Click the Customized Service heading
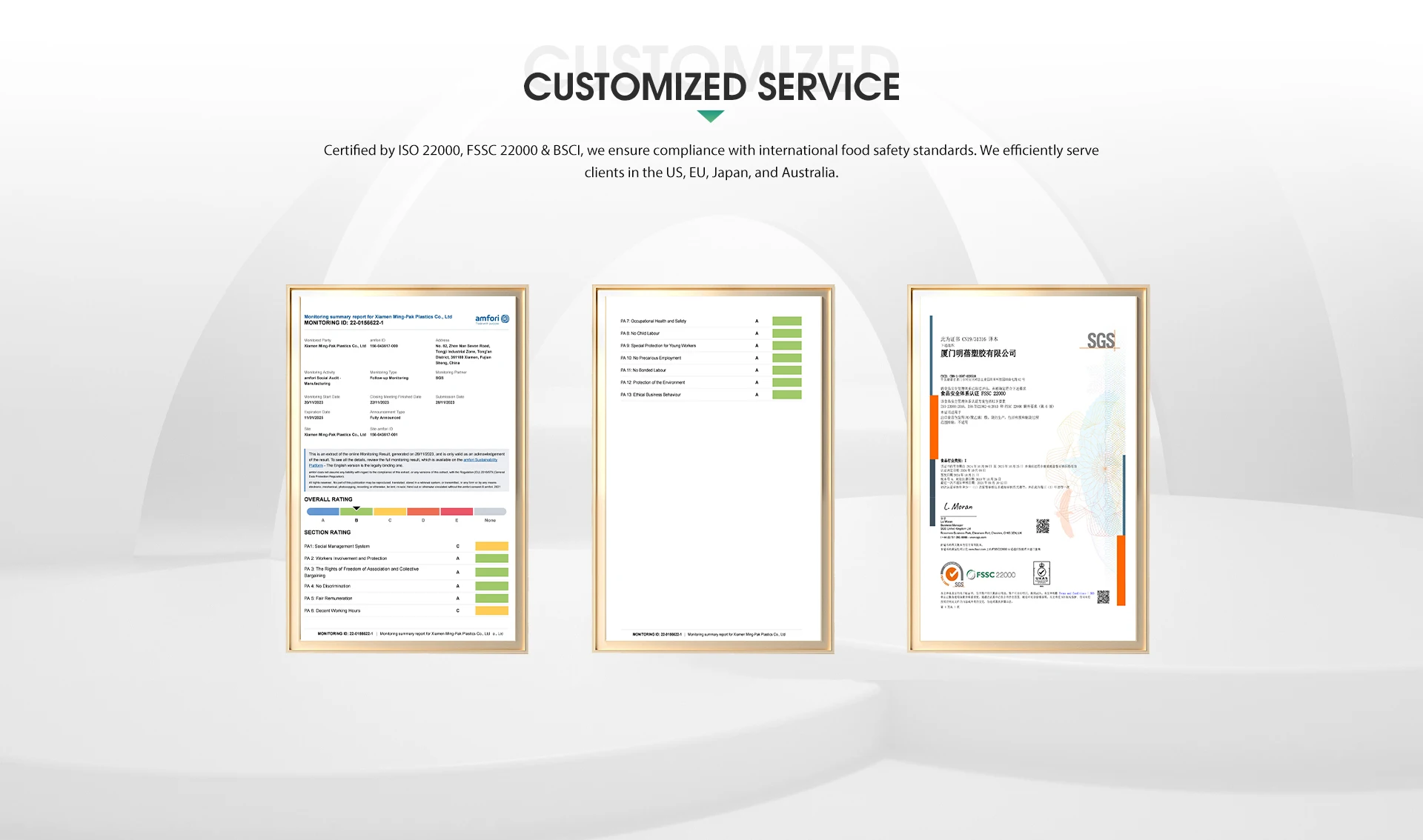1423x840 pixels. 711,87
